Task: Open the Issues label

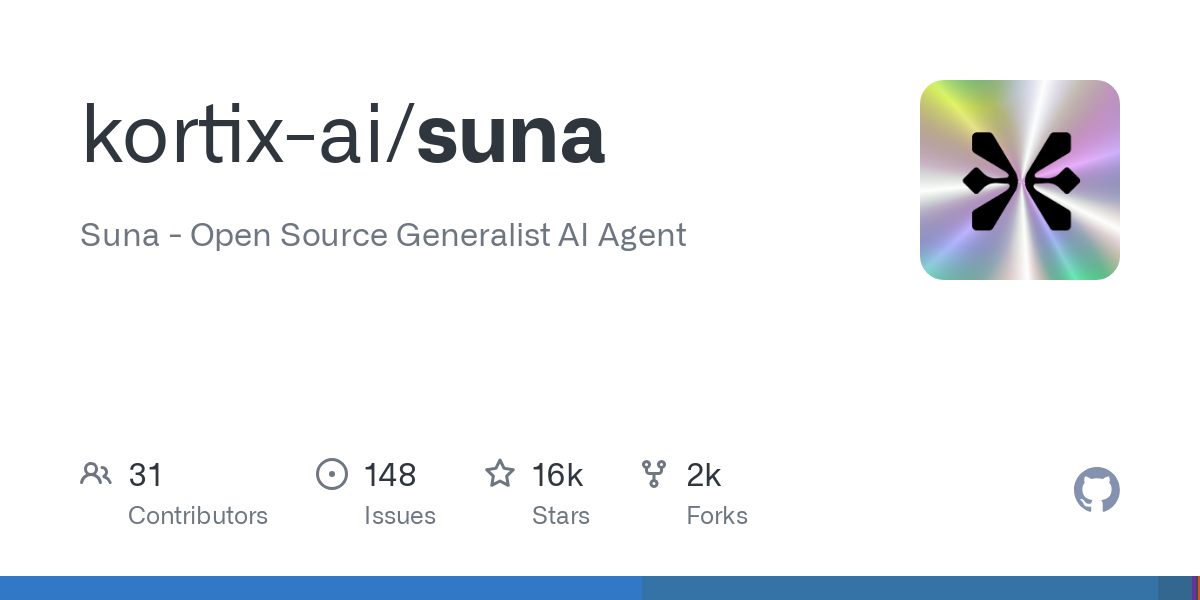Action: tap(400, 516)
